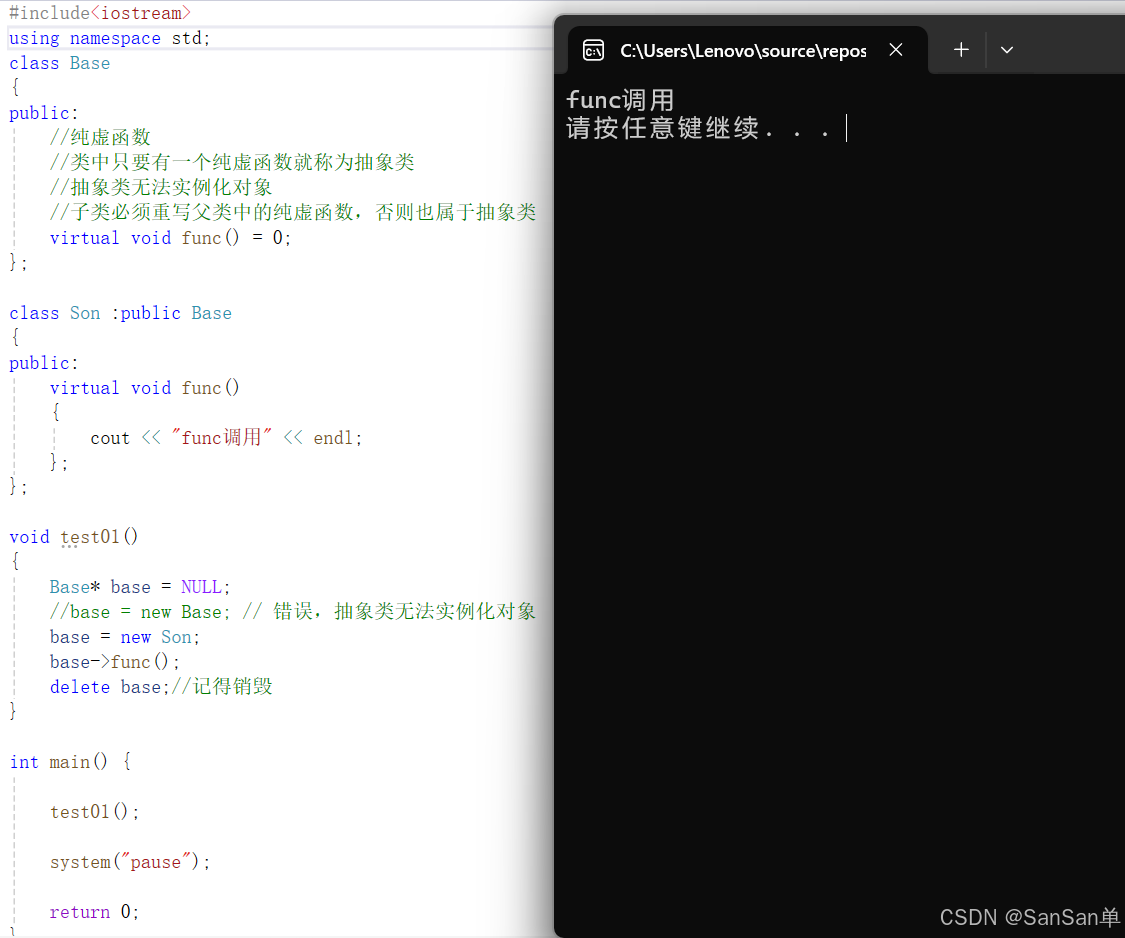The height and width of the screenshot is (938, 1125).
Task: Click the 'virtual void func() = 0;' line
Action: click(170, 238)
